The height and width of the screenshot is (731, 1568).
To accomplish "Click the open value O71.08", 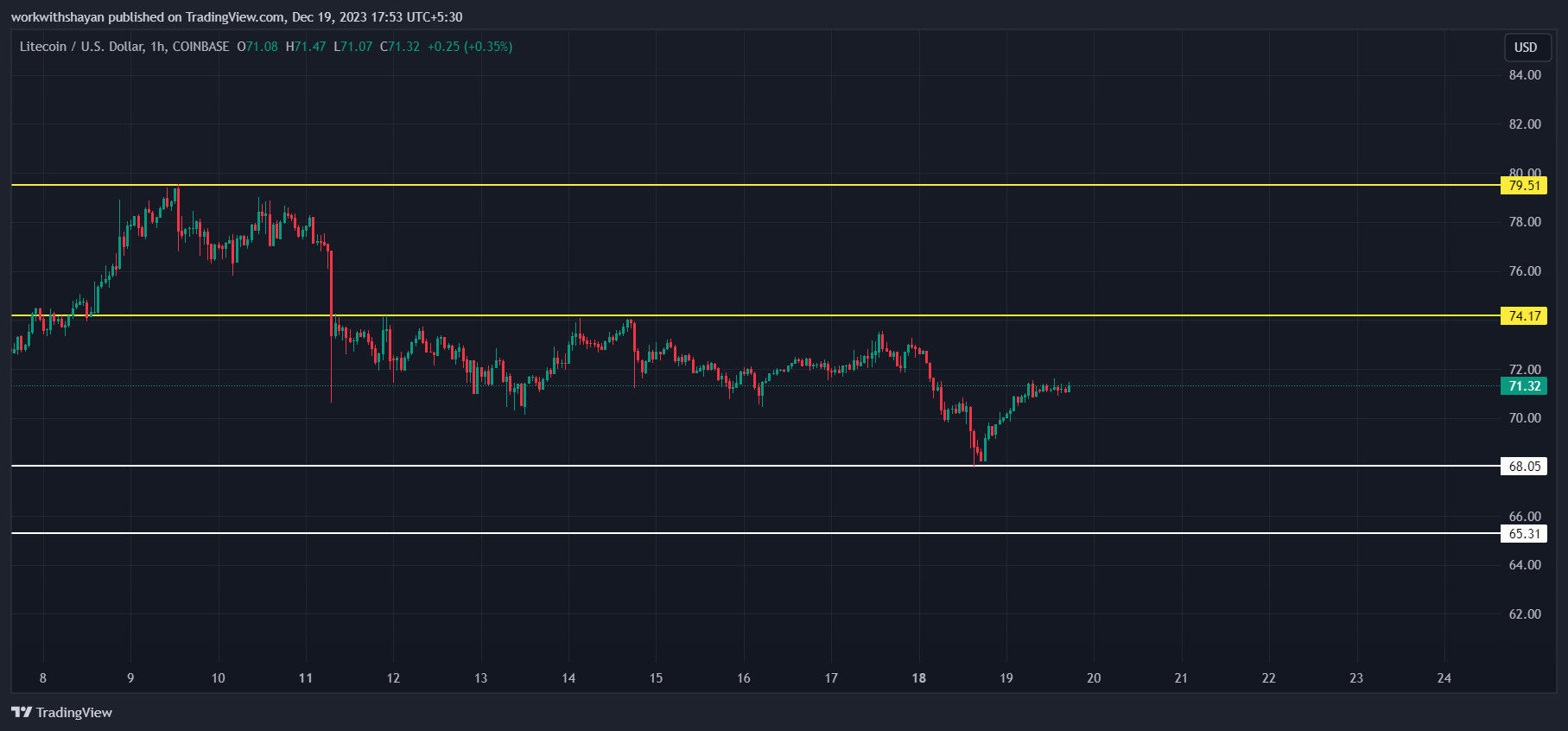I will 257,47.
